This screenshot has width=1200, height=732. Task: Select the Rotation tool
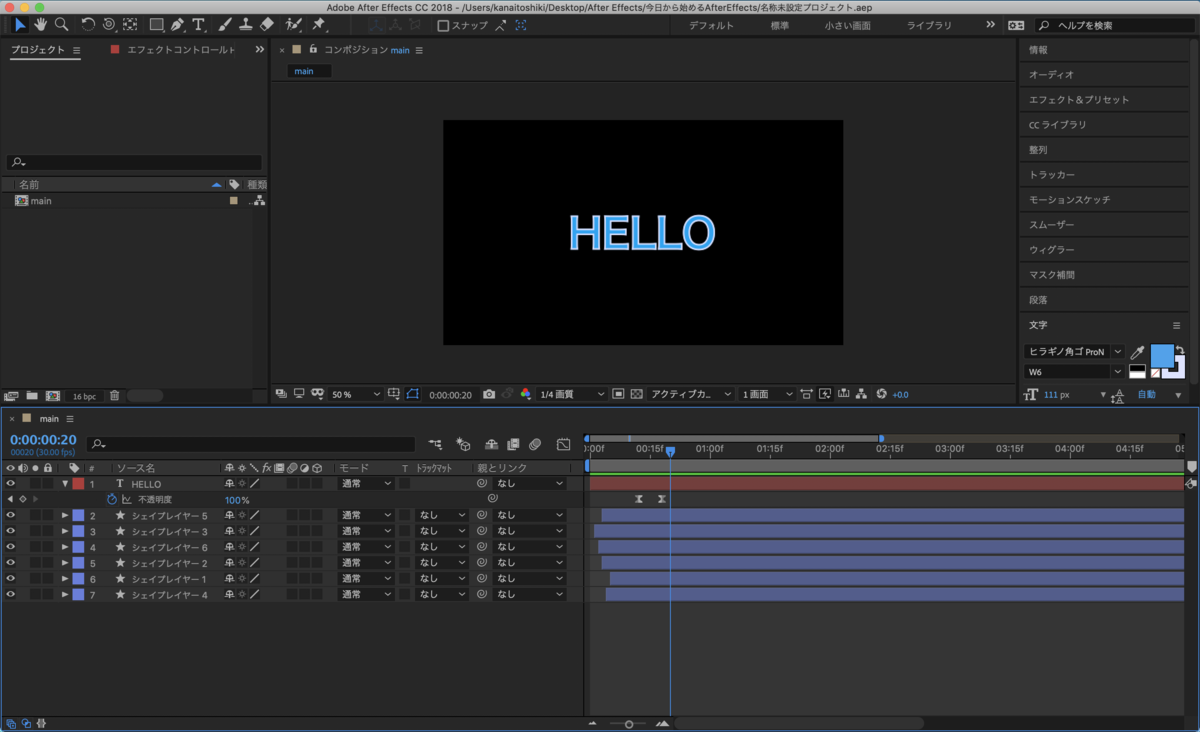[88, 24]
